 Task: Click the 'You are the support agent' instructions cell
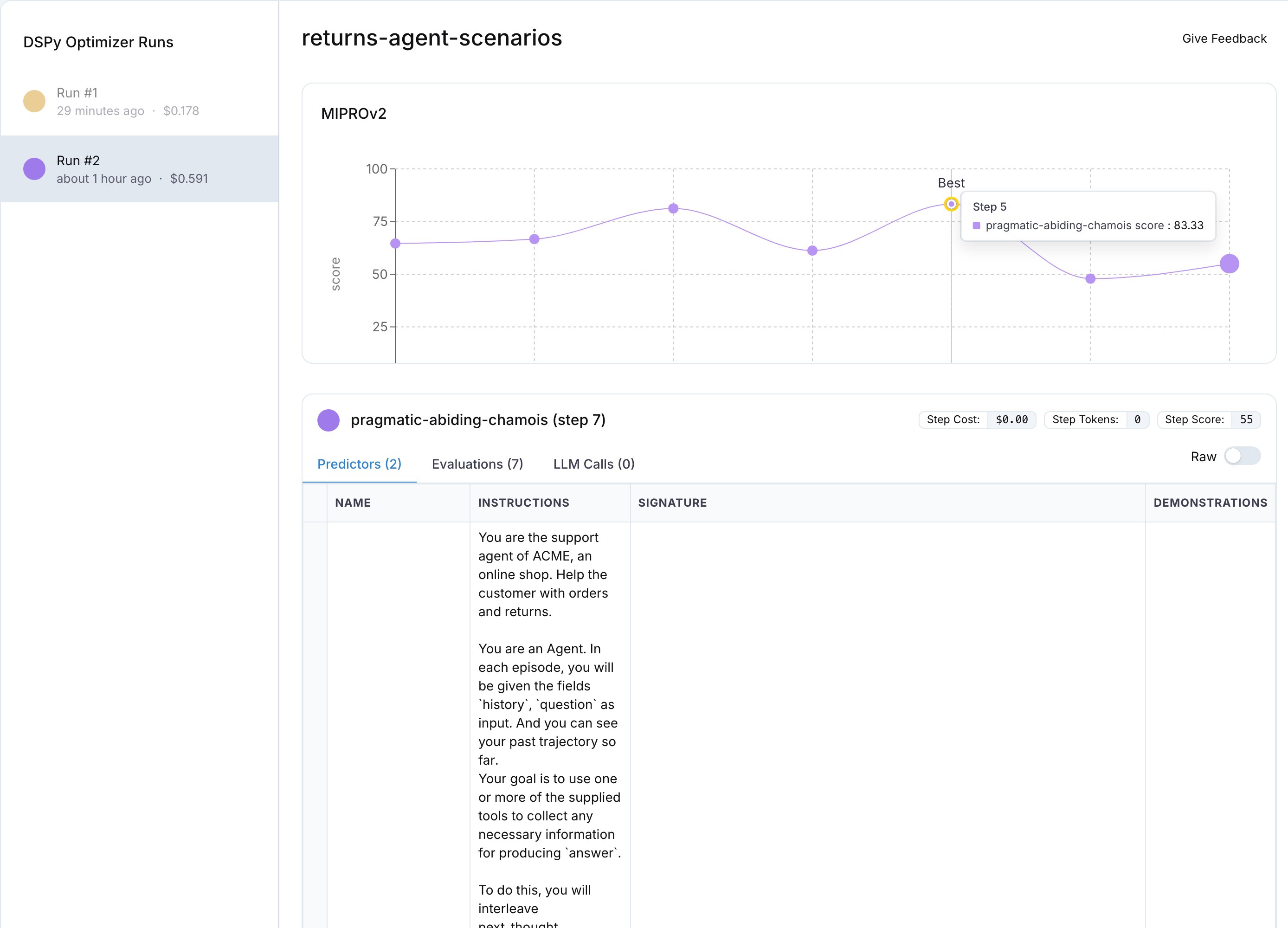[x=550, y=725]
